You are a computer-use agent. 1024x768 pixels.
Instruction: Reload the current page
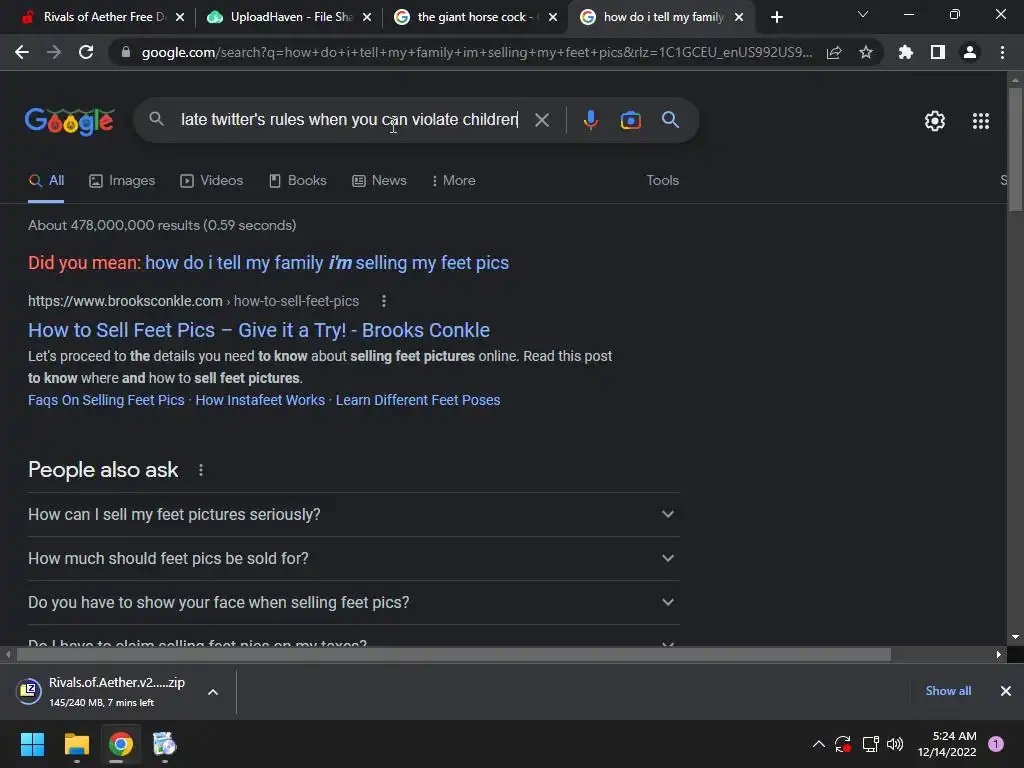86,52
